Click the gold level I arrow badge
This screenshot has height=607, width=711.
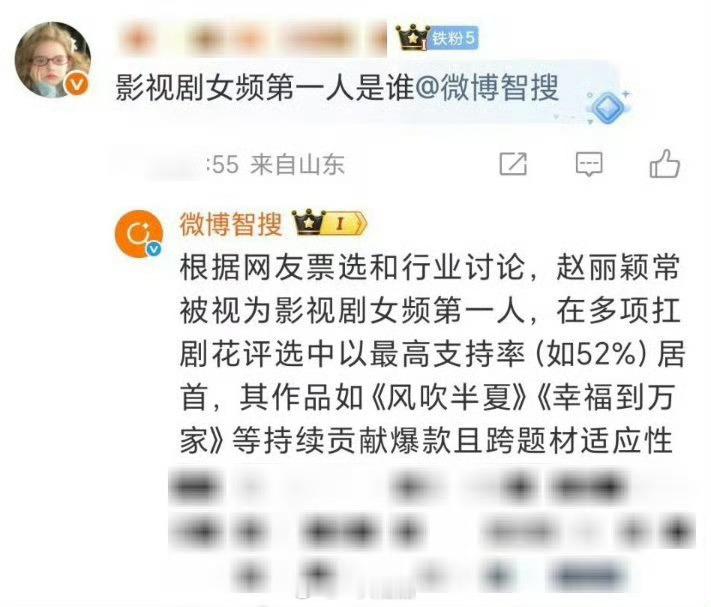point(345,223)
